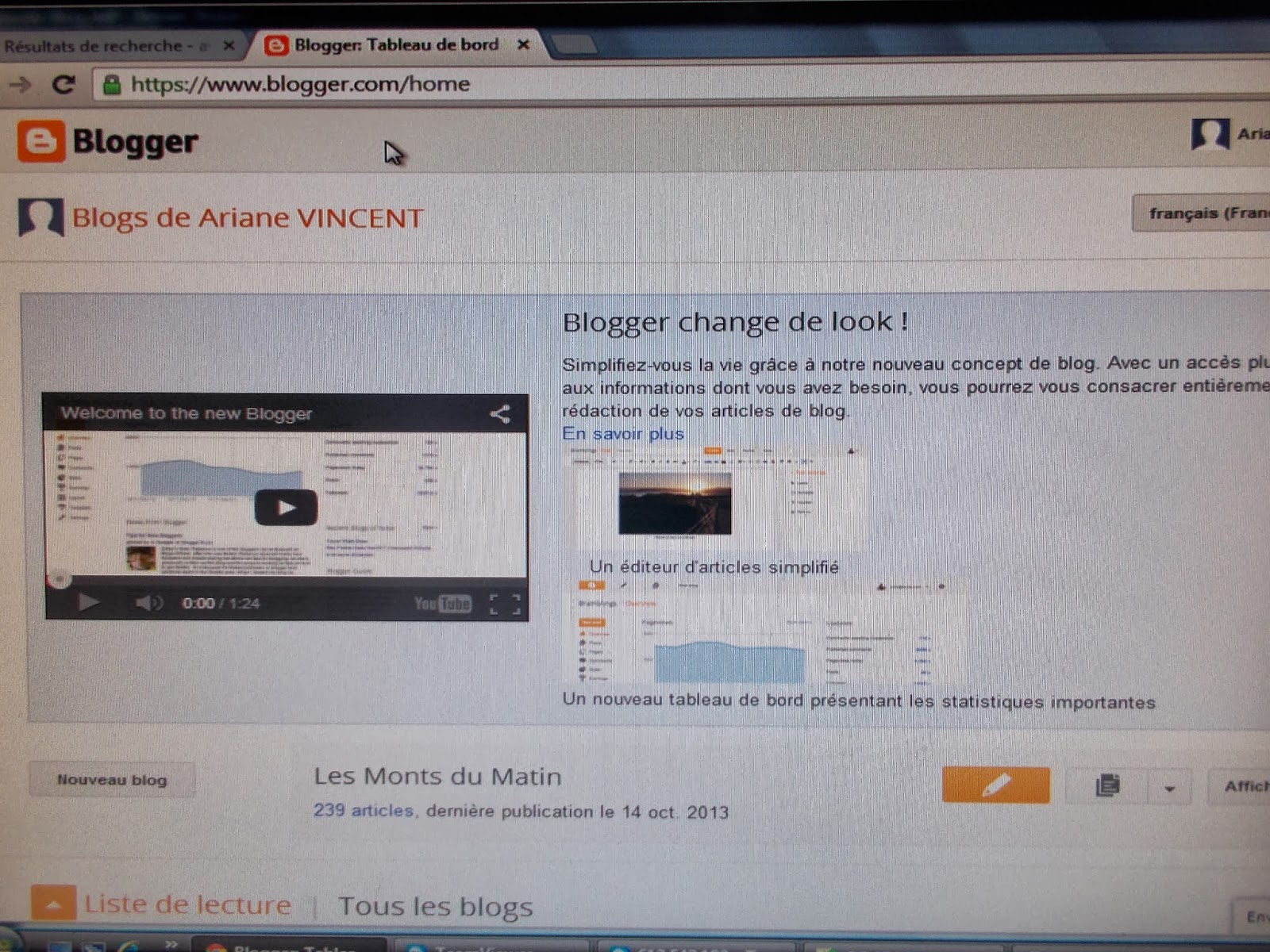The image size is (1270, 952).
Task: Mute the video with the speaker icon
Action: [148, 603]
